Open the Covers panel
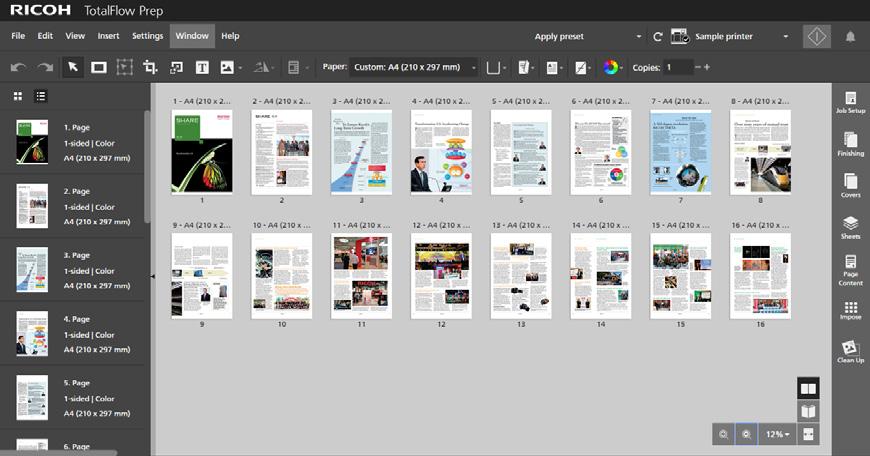This screenshot has height=456, width=870. pos(851,186)
